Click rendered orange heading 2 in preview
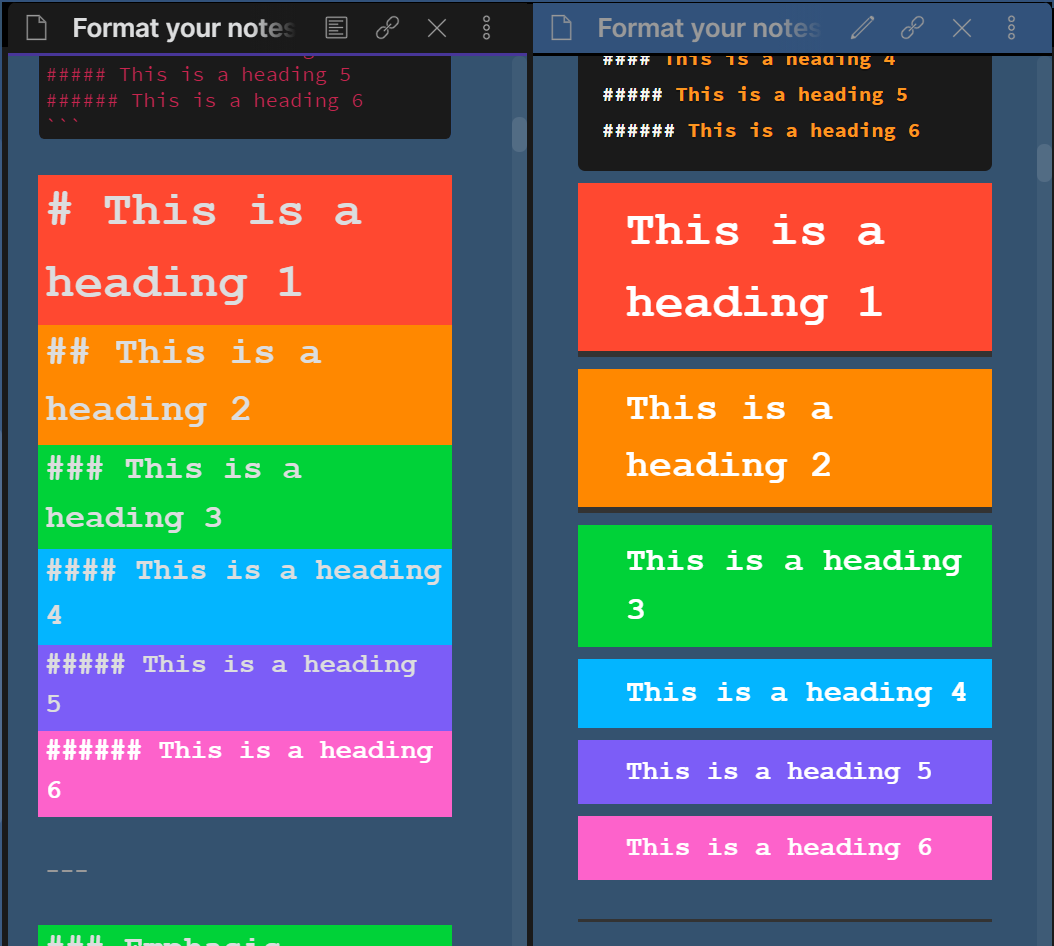The width and height of the screenshot is (1054, 946). (x=784, y=438)
